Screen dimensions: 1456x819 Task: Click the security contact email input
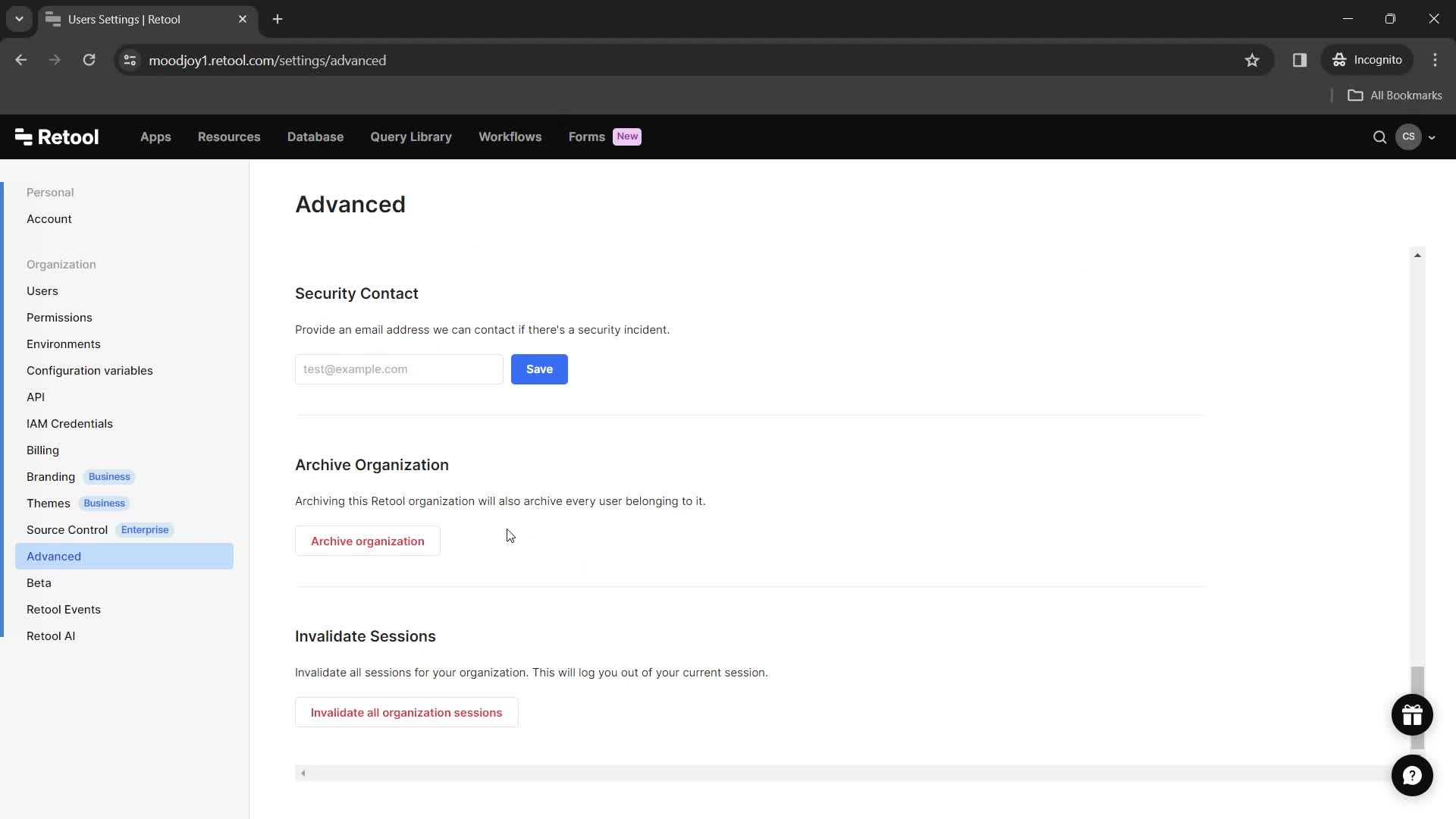point(398,369)
